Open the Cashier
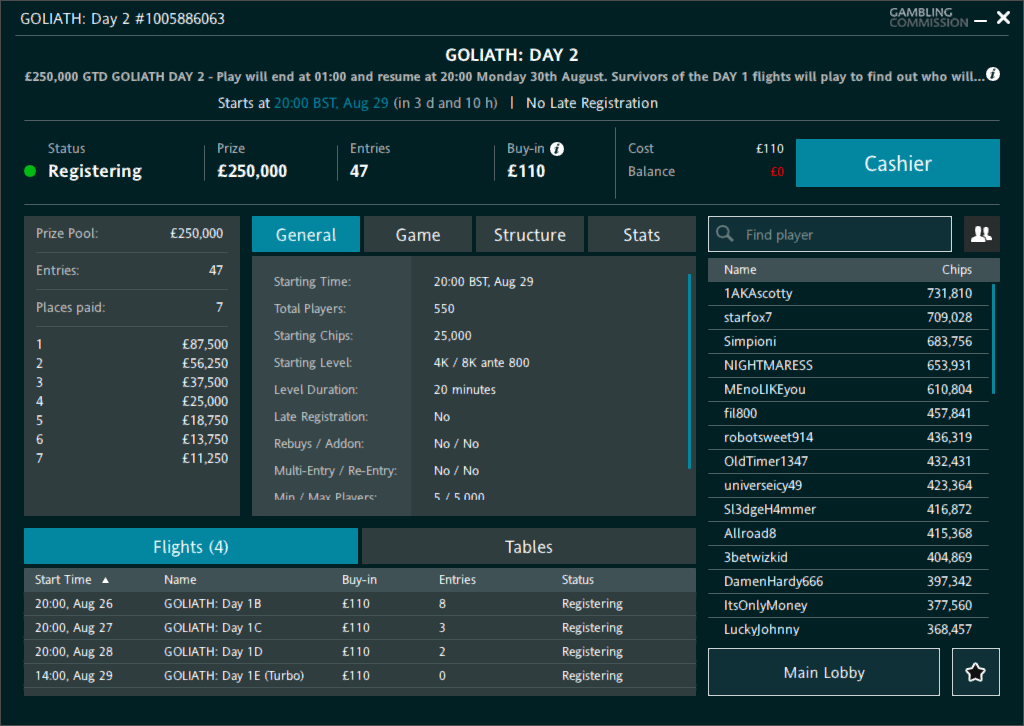This screenshot has width=1024, height=726. (898, 163)
